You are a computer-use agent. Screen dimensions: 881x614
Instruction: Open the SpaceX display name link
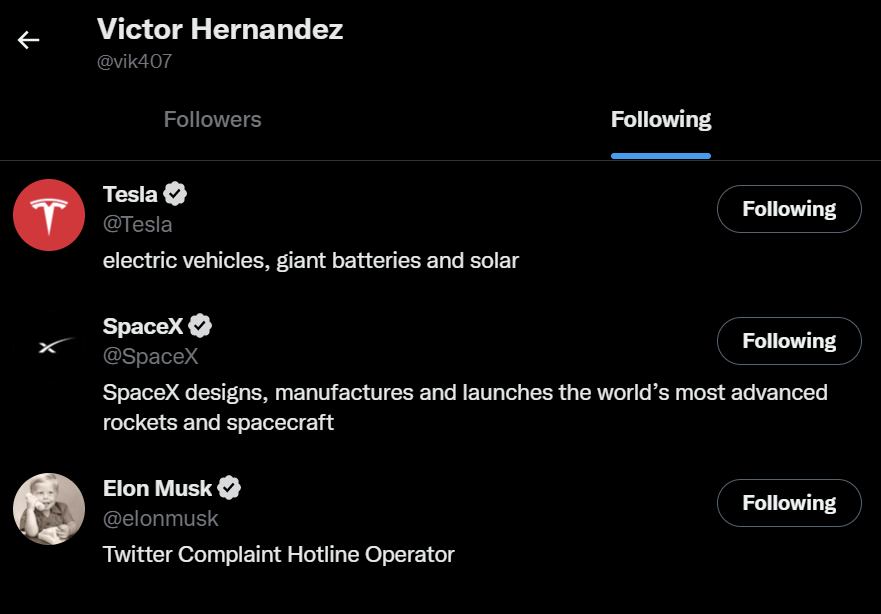point(143,326)
